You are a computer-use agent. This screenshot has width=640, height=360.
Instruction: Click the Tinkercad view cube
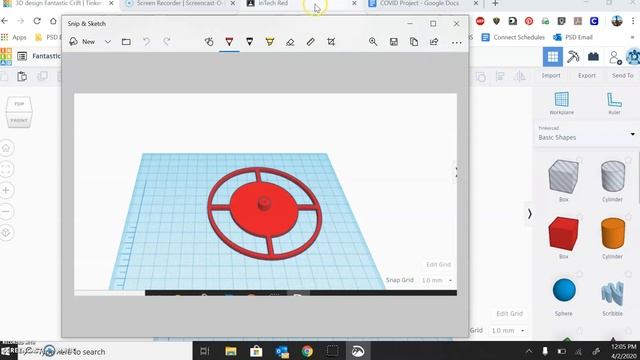click(18, 112)
